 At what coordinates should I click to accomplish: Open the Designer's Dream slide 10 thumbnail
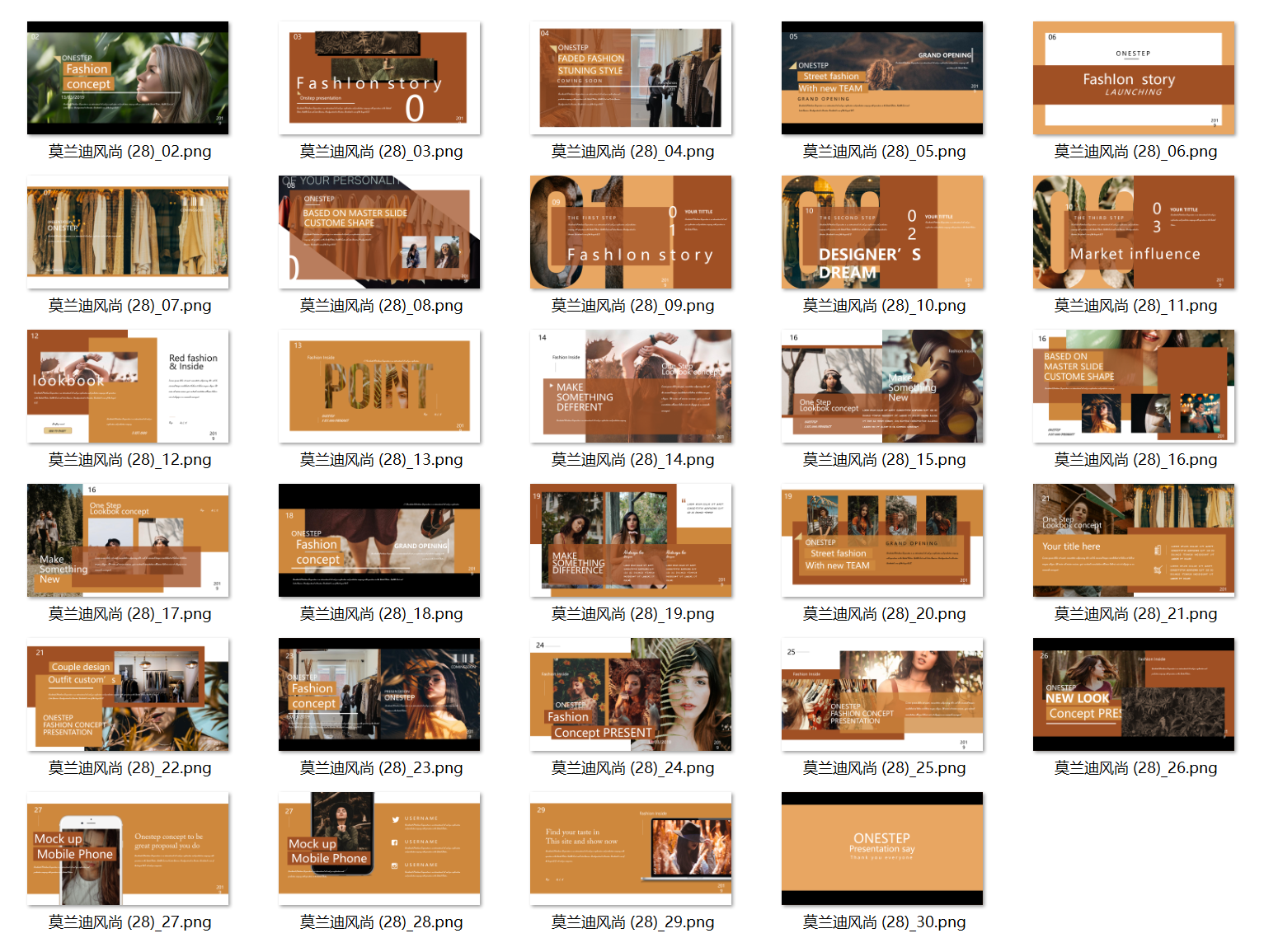tap(882, 232)
